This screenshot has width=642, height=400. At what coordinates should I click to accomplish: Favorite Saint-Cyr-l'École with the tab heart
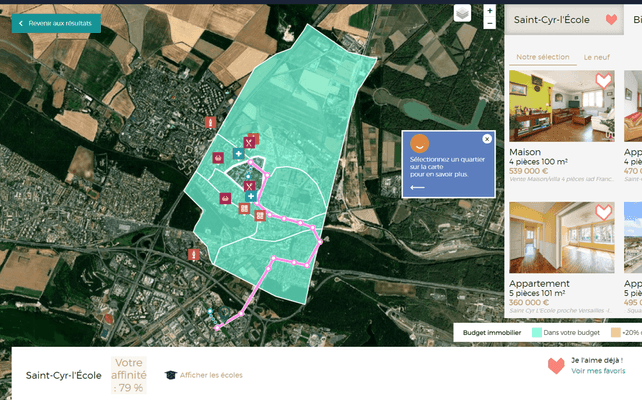(611, 19)
